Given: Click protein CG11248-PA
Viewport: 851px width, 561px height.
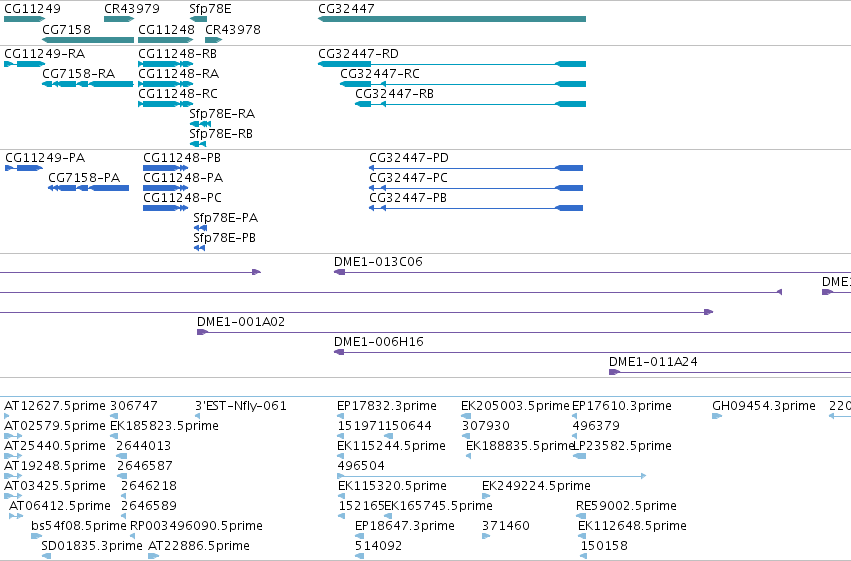Looking at the screenshot, I should pyautogui.click(x=166, y=188).
